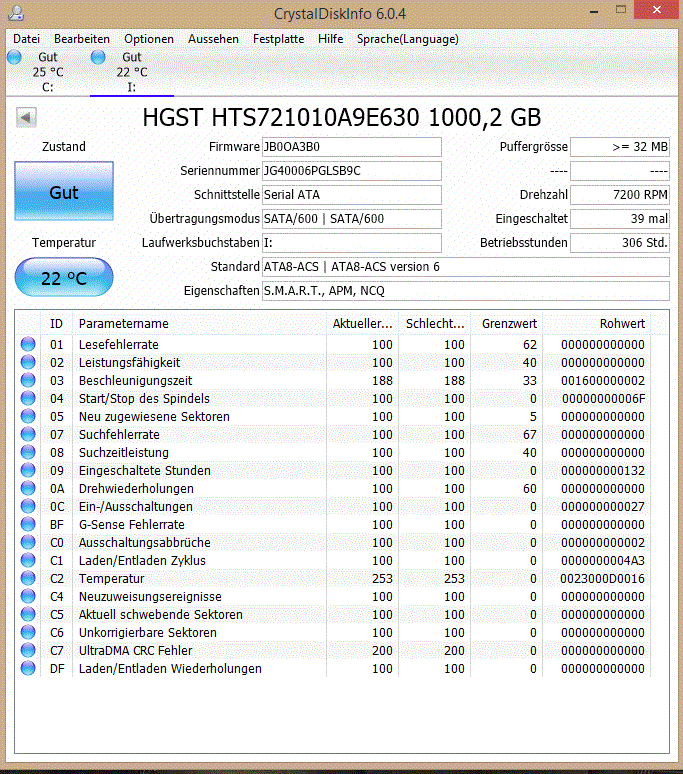The image size is (683, 774).
Task: Select the G-Sense Fehlerrate parameter name
Action: (131, 525)
